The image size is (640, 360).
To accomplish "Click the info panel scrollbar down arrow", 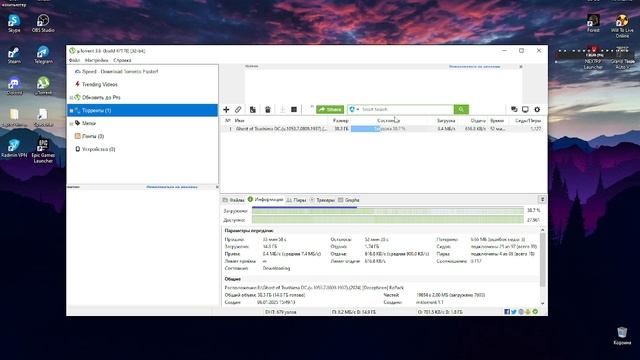I will coord(542,303).
